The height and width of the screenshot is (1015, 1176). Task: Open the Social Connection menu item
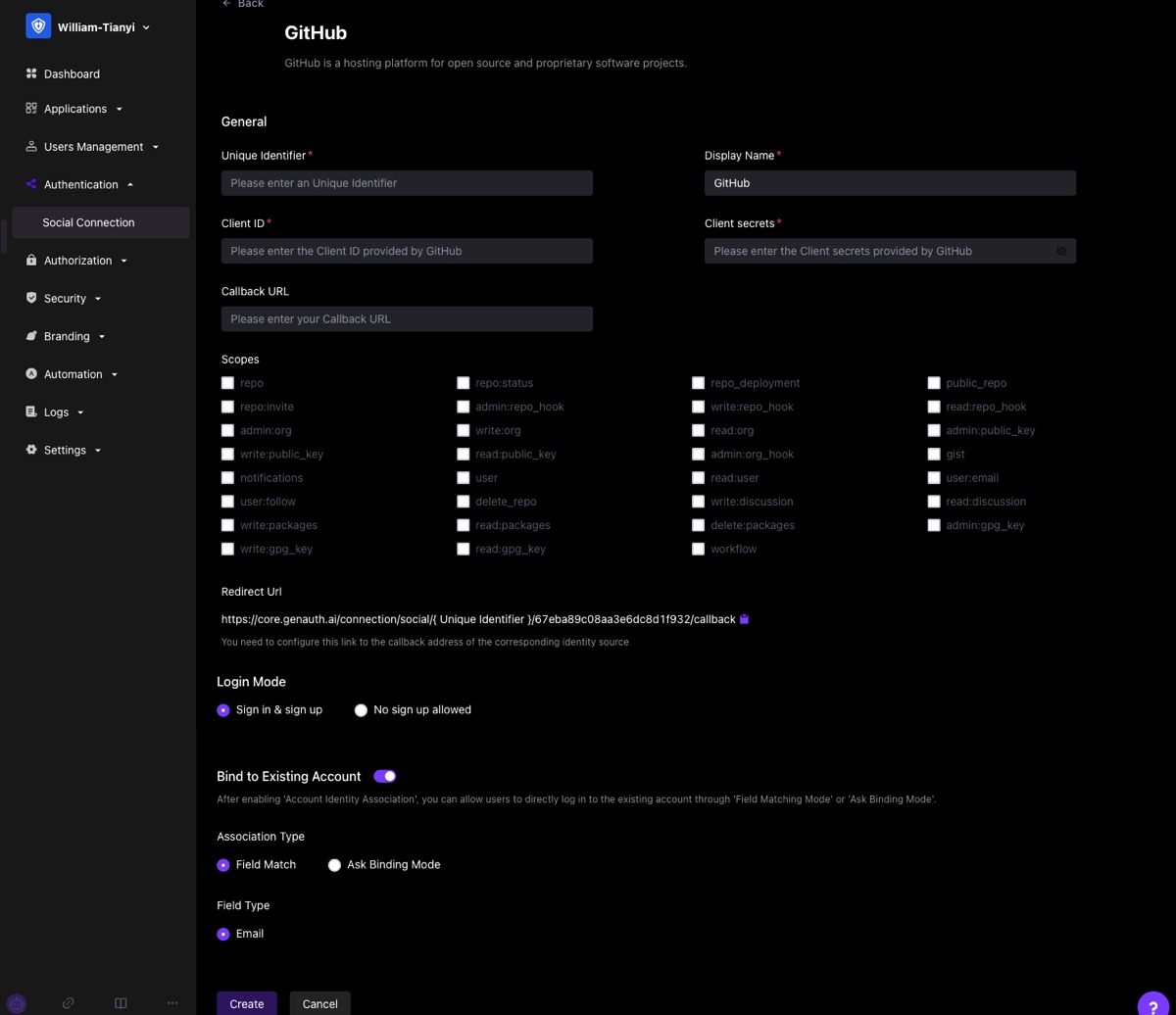(x=101, y=222)
